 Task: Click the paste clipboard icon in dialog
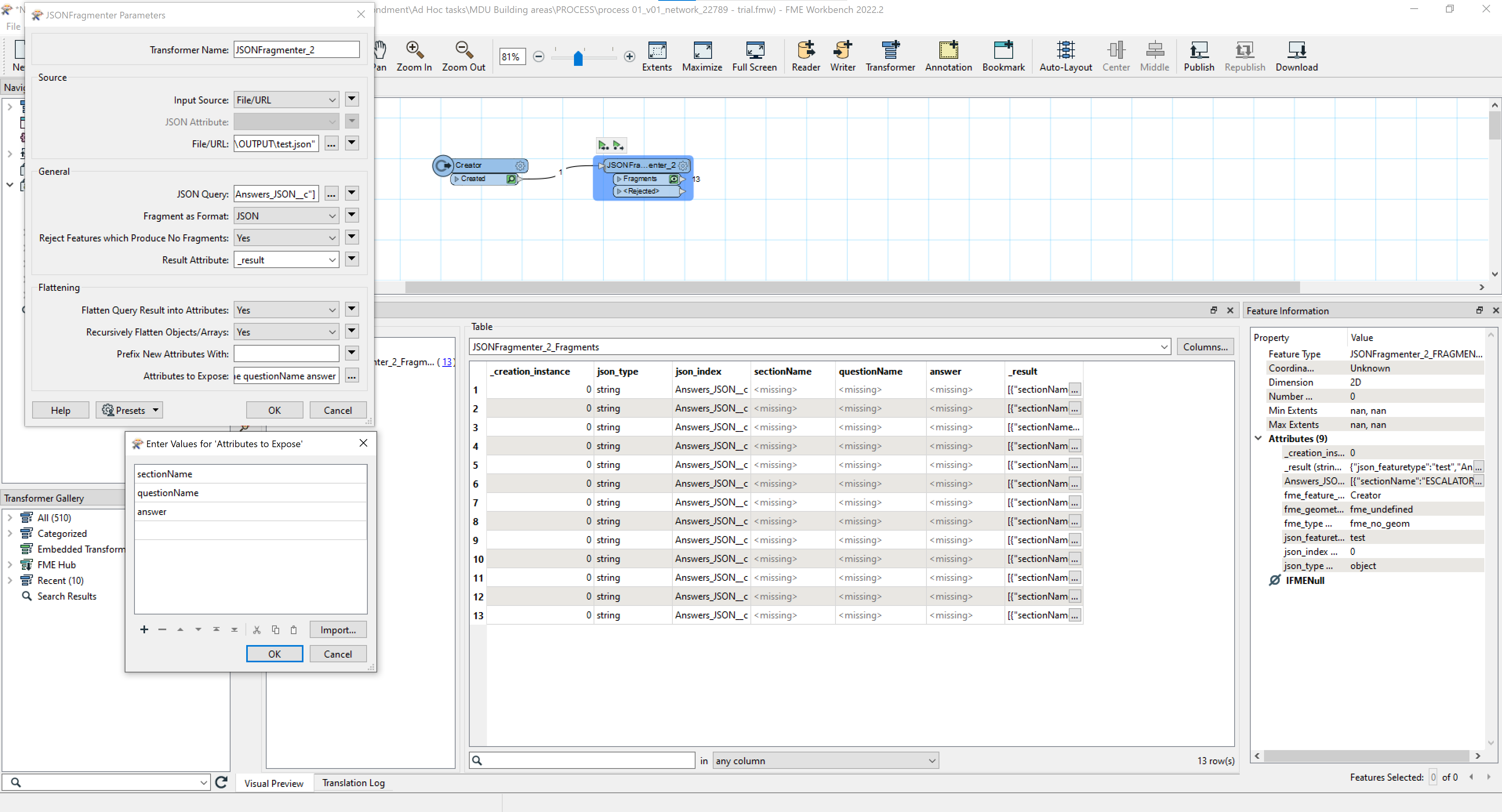pyautogui.click(x=293, y=629)
